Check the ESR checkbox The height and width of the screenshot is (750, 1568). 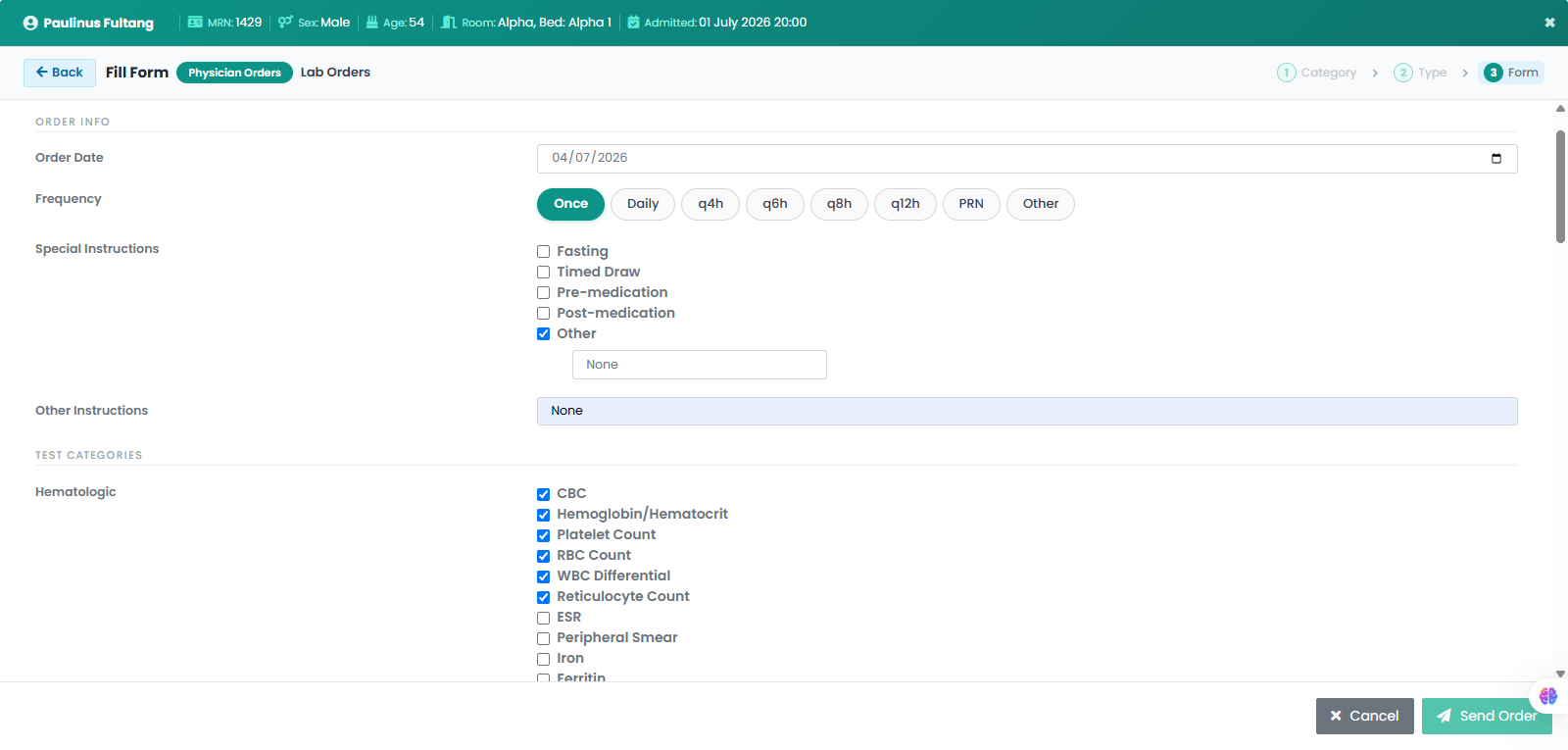(543, 618)
